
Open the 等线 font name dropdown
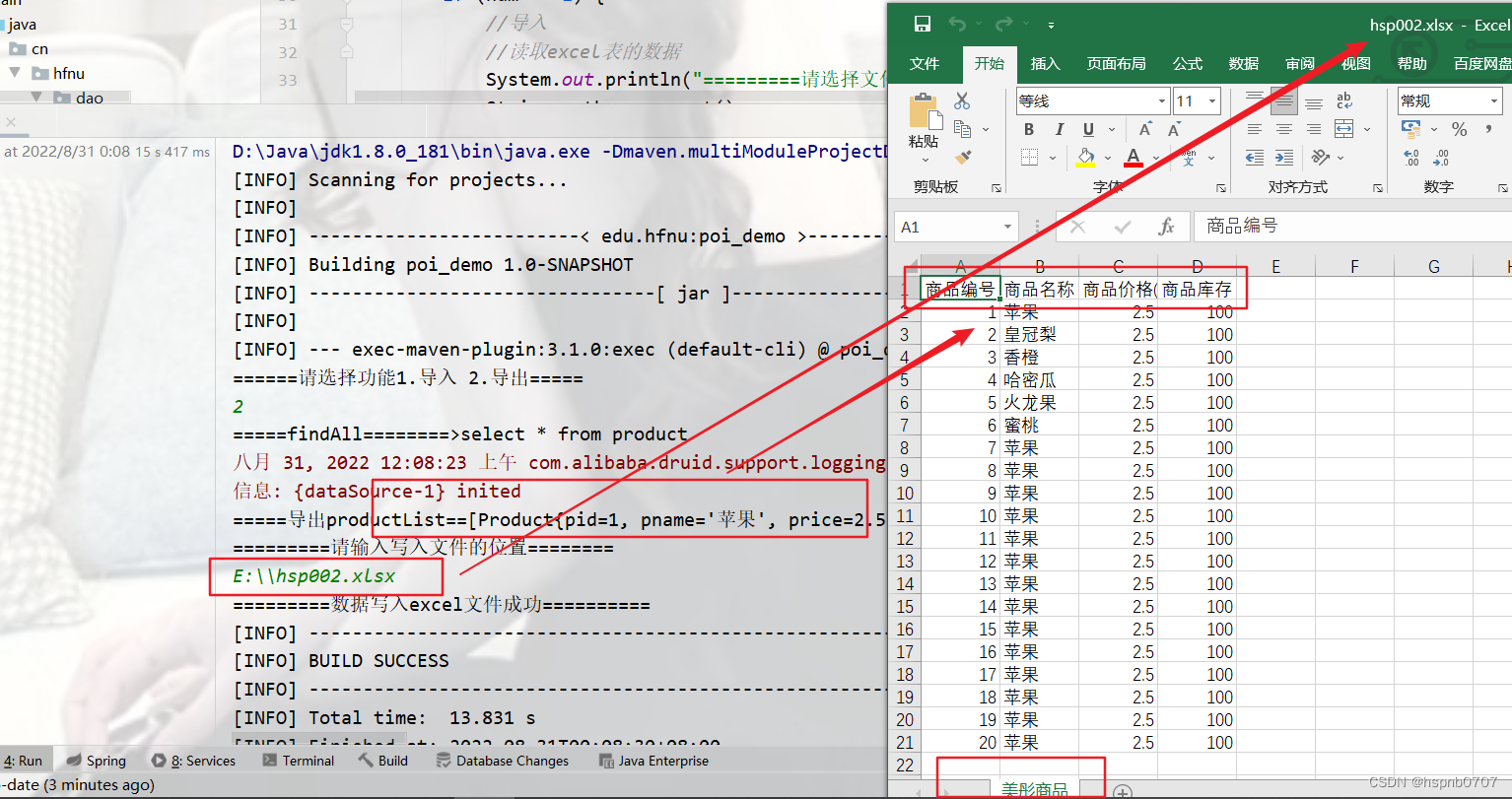(1162, 100)
